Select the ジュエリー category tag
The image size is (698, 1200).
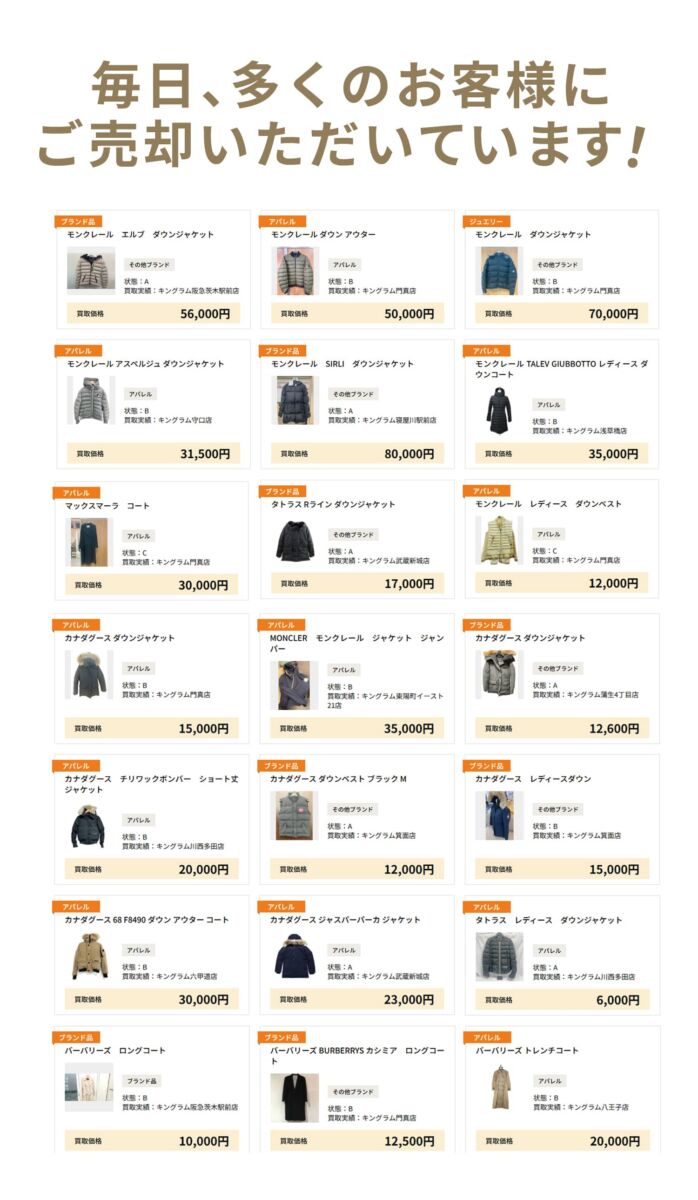coord(486,221)
